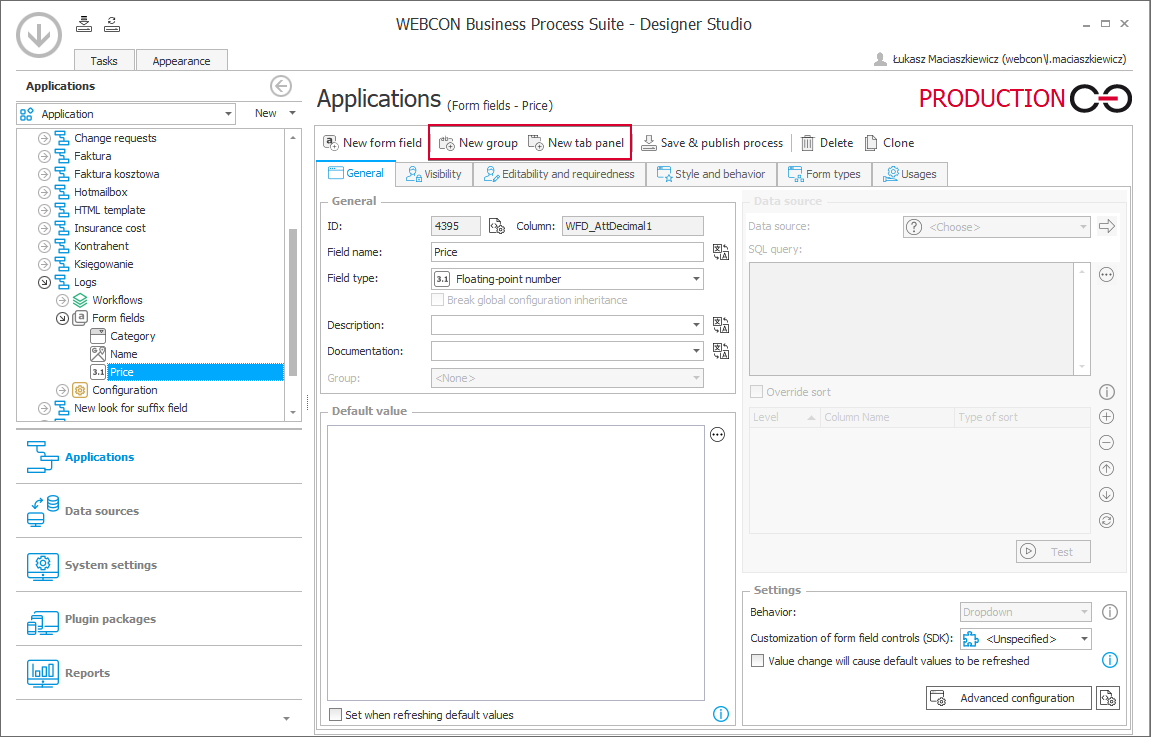Click the ID settings icon next to 4395
This screenshot has width=1151, height=737.
(497, 226)
